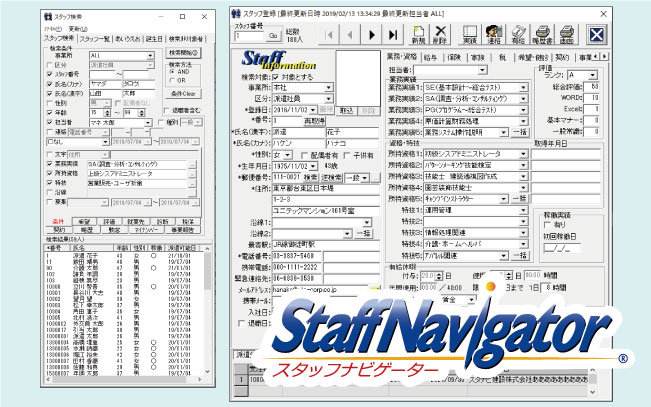Check 稼働実績 有り checkbox

pyautogui.click(x=547, y=225)
